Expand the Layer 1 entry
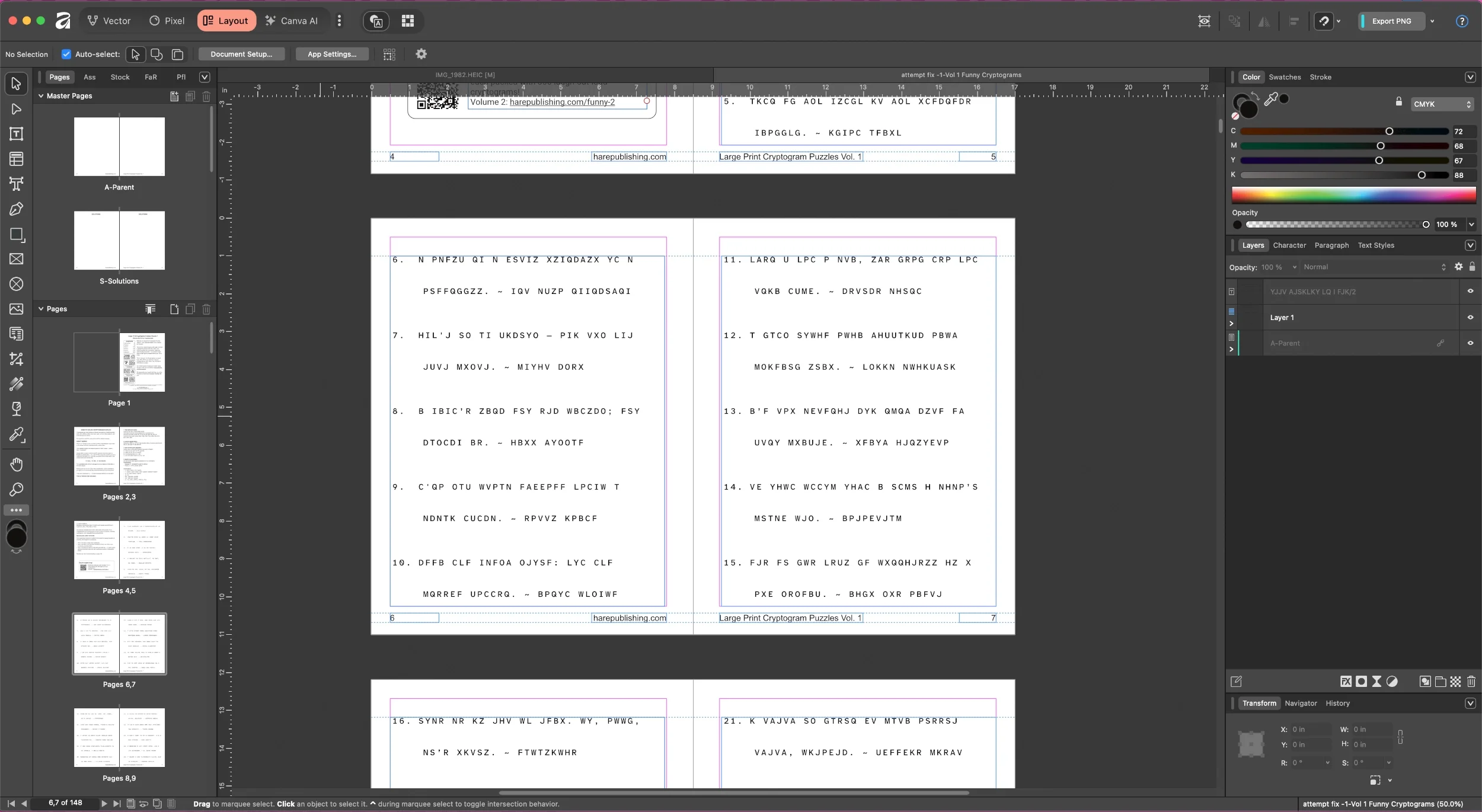 pos(1232,323)
